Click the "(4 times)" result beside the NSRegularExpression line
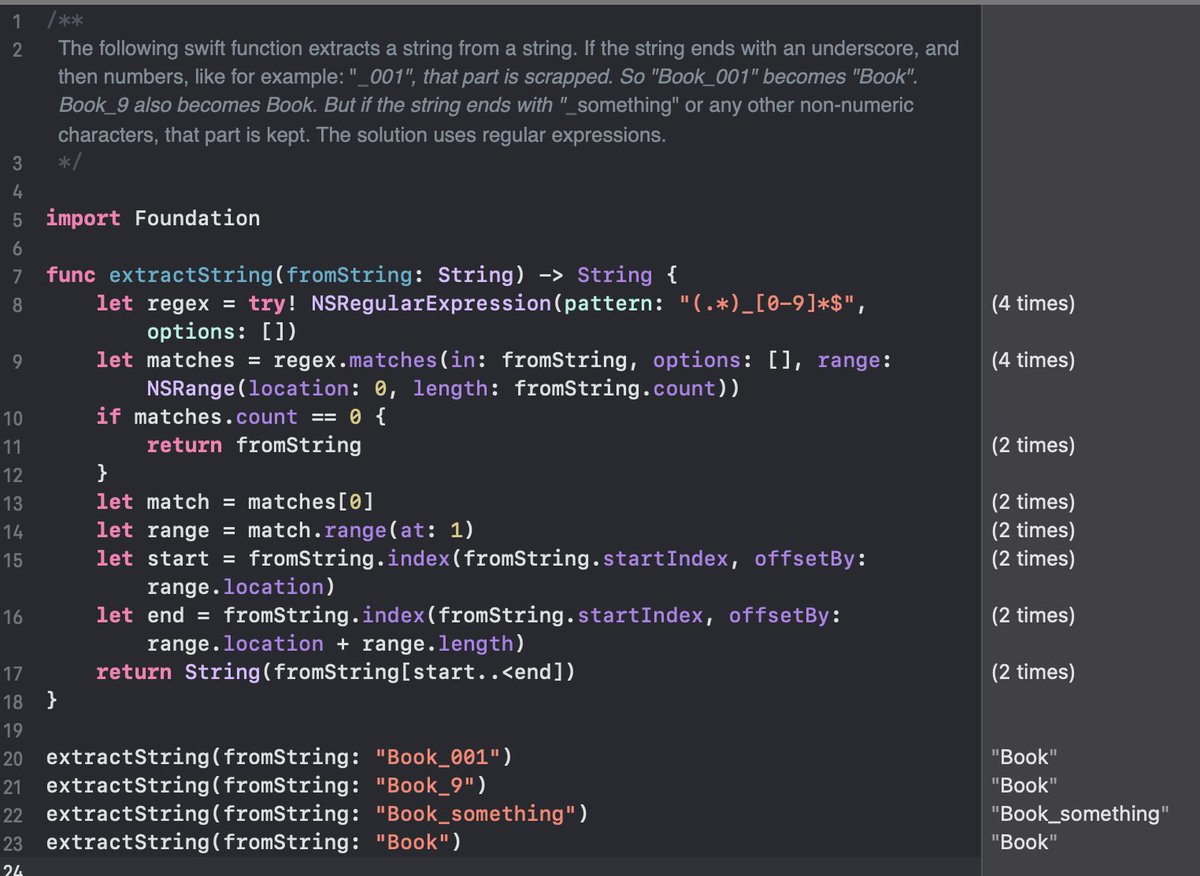This screenshot has height=876, width=1200. pyautogui.click(x=1033, y=304)
